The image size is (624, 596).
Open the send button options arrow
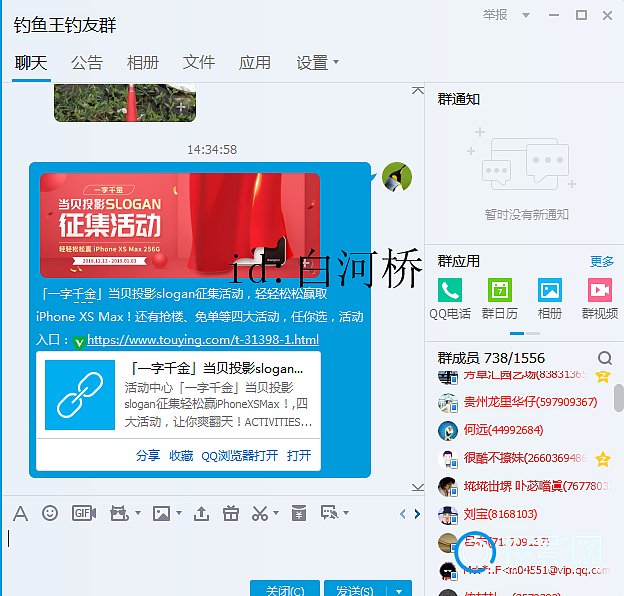pyautogui.click(x=399, y=590)
